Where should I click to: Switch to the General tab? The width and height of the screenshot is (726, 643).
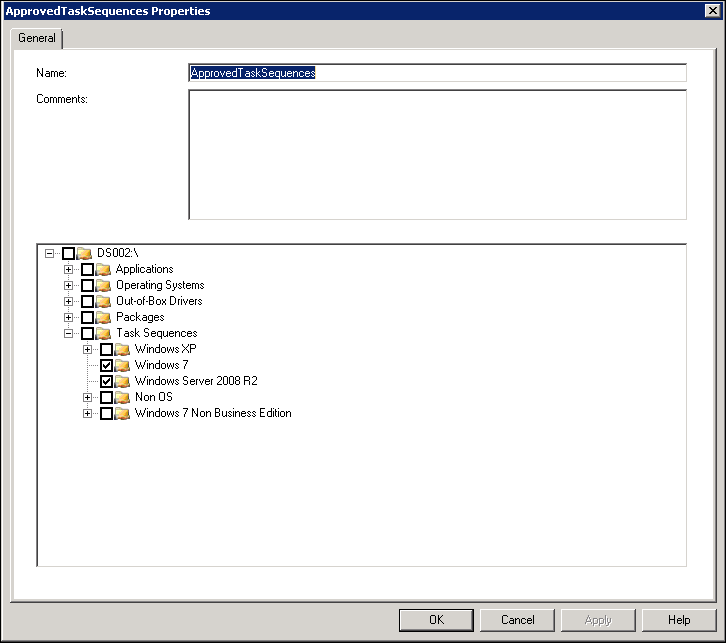pos(37,38)
